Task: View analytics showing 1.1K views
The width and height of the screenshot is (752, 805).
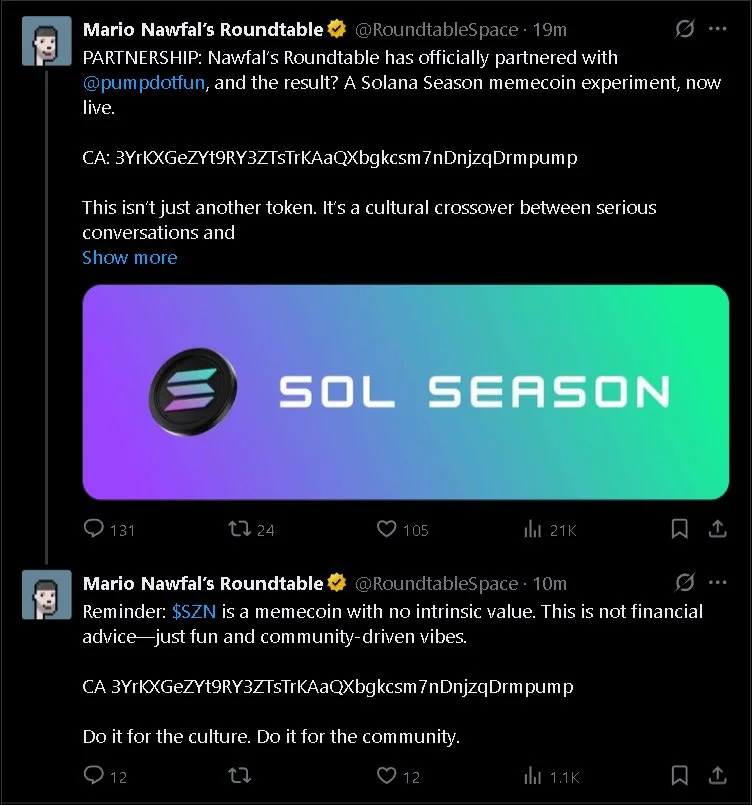Action: click(532, 775)
